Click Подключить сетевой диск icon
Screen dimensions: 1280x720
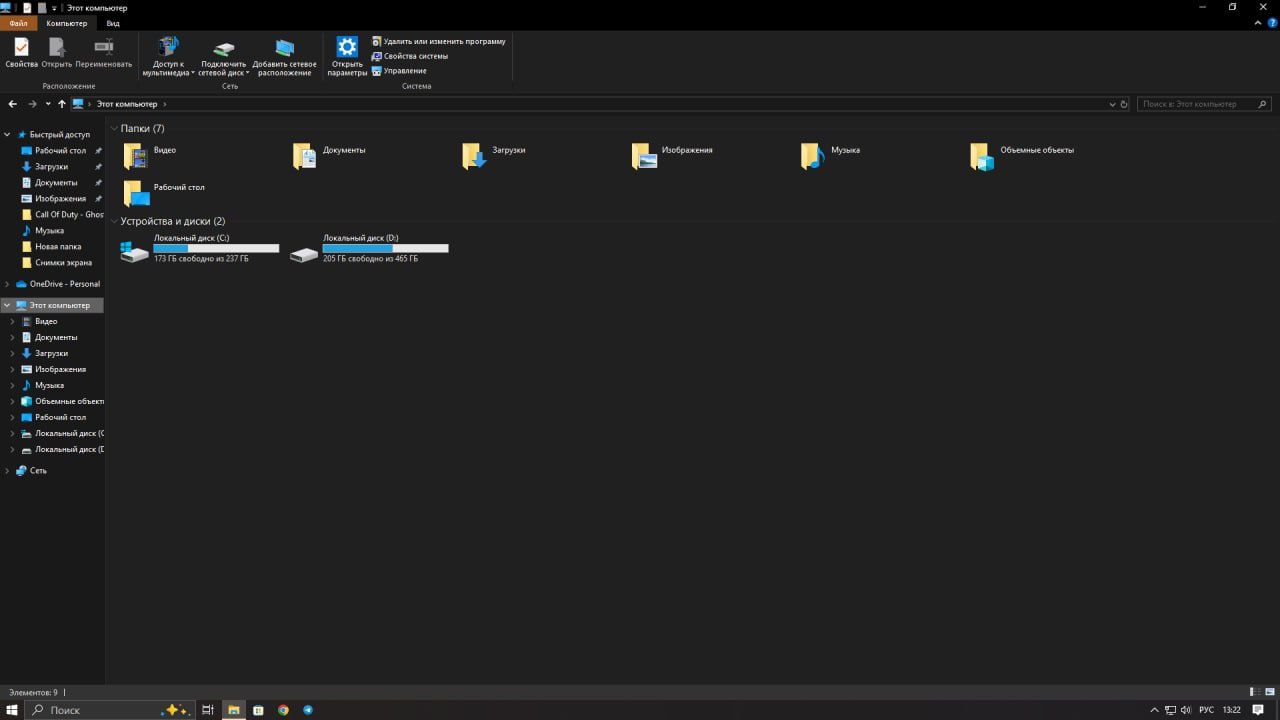[224, 47]
